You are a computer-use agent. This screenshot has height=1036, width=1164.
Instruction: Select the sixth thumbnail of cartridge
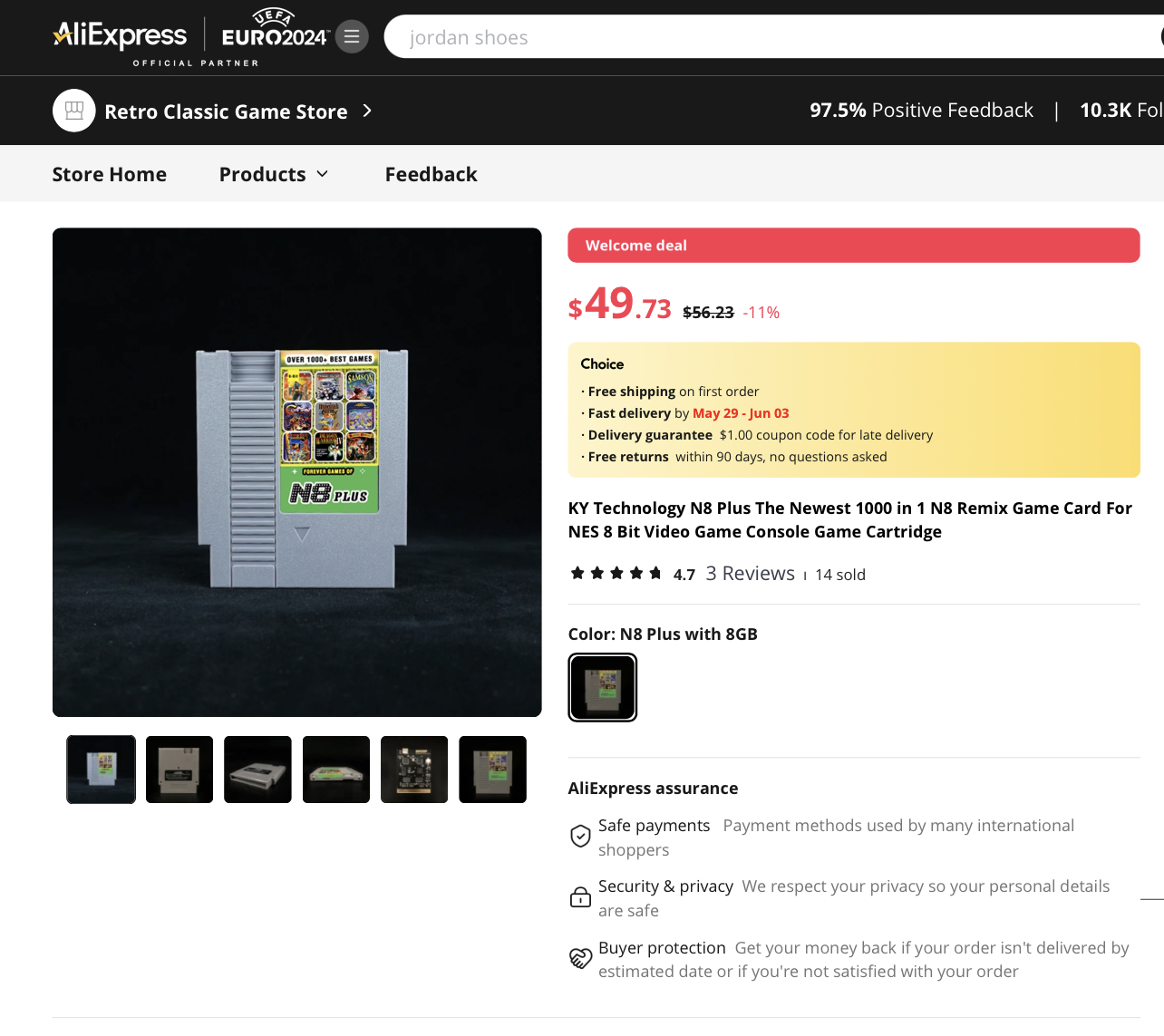493,770
